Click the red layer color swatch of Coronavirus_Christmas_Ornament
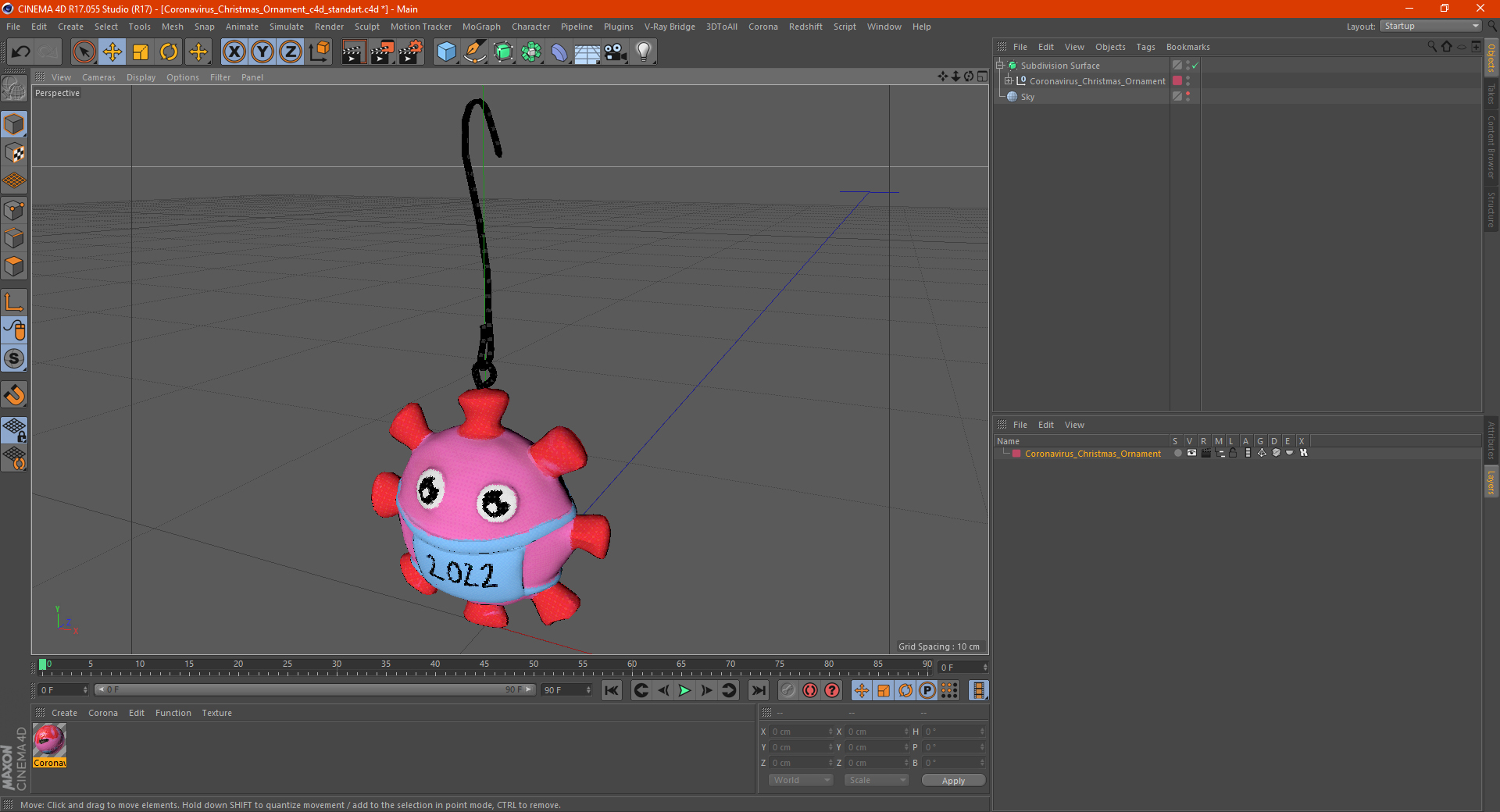Image resolution: width=1500 pixels, height=812 pixels. [1177, 80]
